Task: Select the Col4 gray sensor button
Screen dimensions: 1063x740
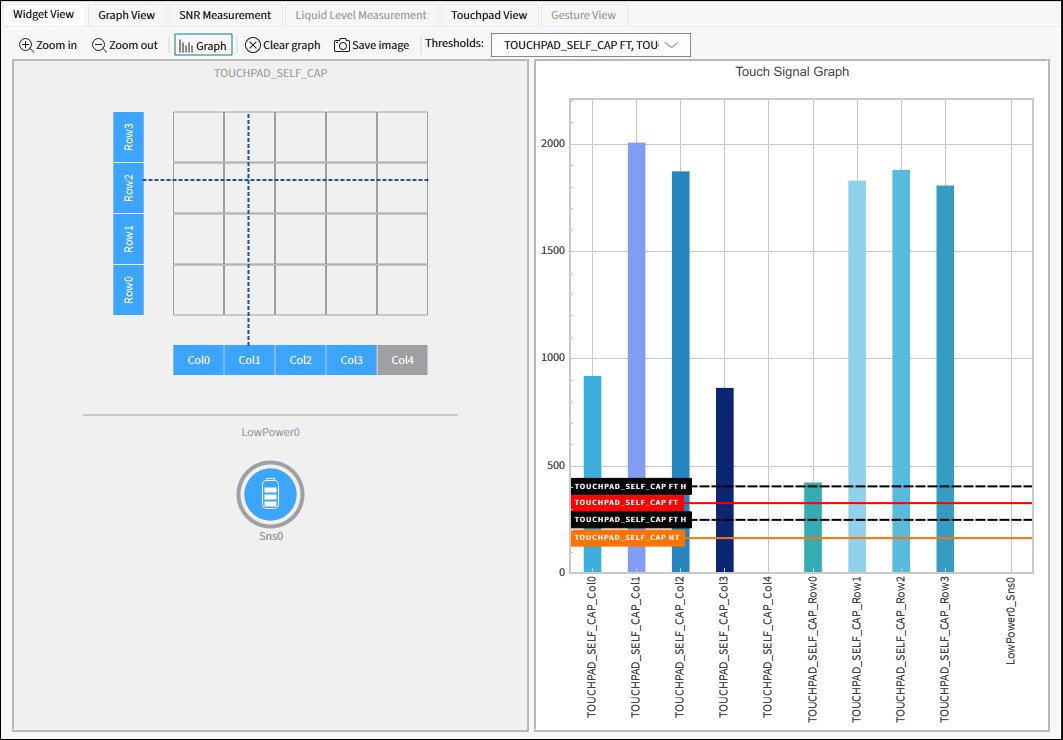Action: [403, 360]
